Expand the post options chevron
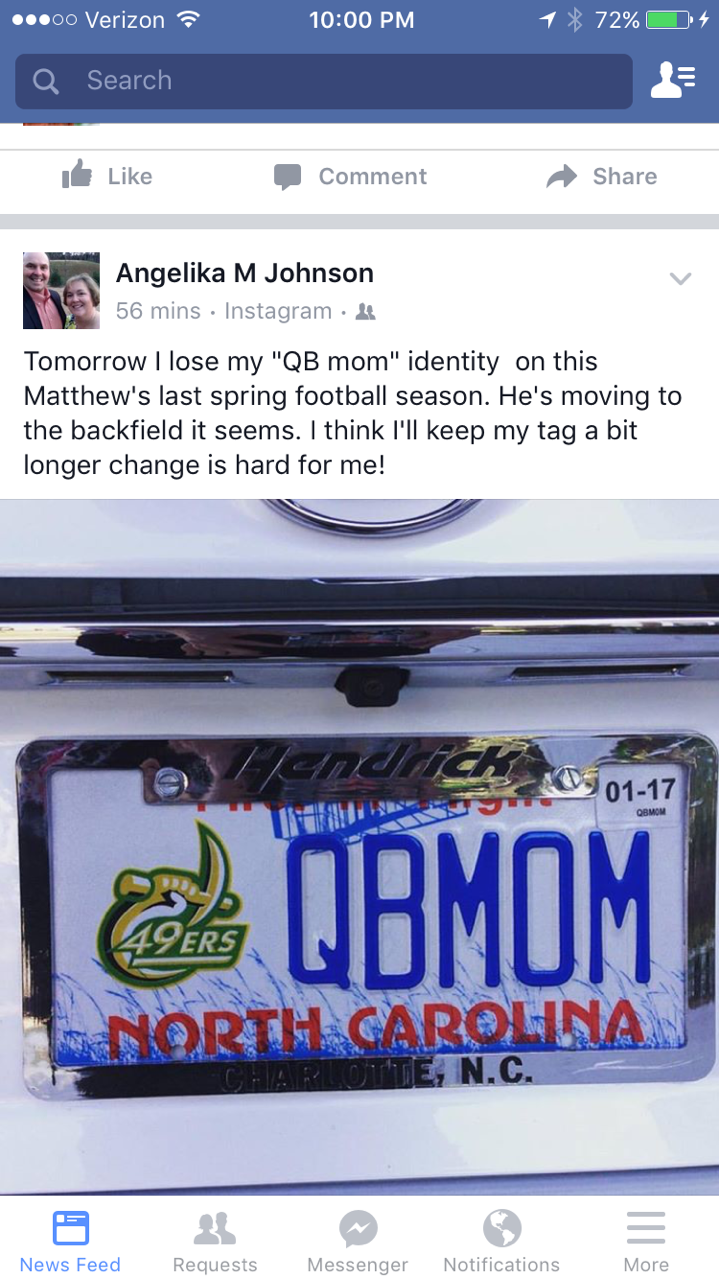Viewport: 719px width, 1280px height. click(x=680, y=279)
